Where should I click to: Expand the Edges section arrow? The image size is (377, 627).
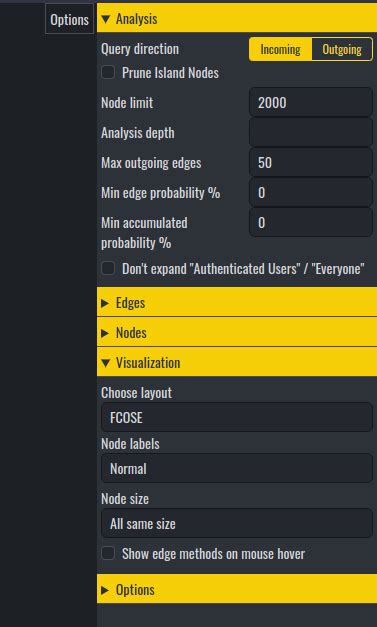(x=105, y=303)
